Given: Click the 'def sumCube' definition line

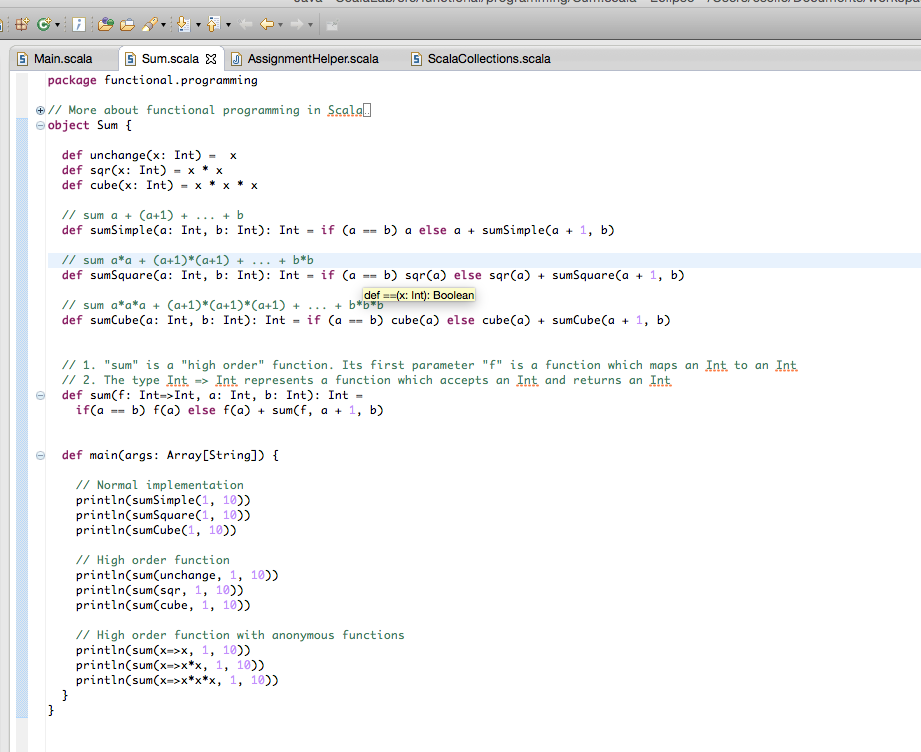Looking at the screenshot, I should pos(366,320).
